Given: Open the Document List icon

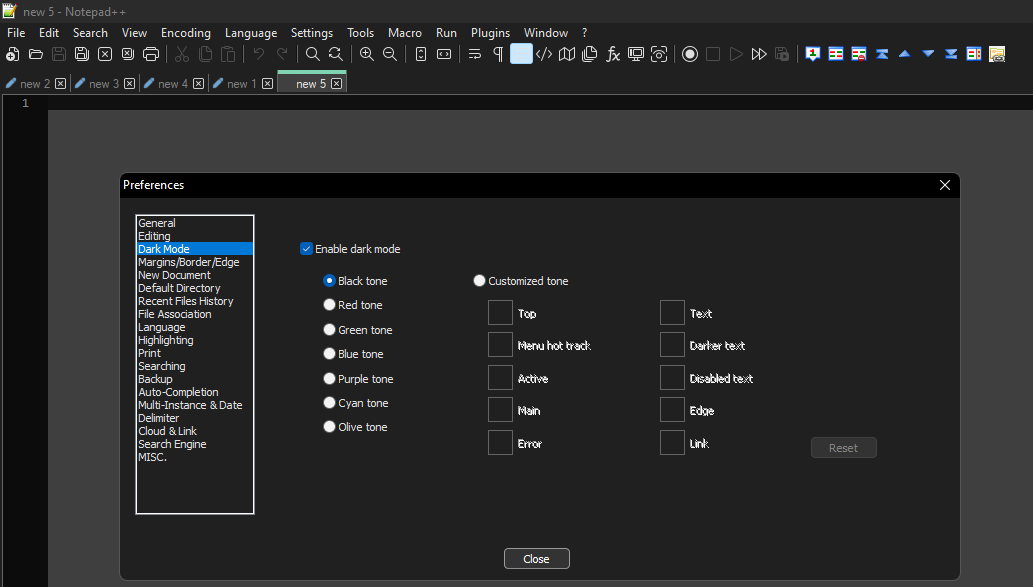Looking at the screenshot, I should [590, 54].
